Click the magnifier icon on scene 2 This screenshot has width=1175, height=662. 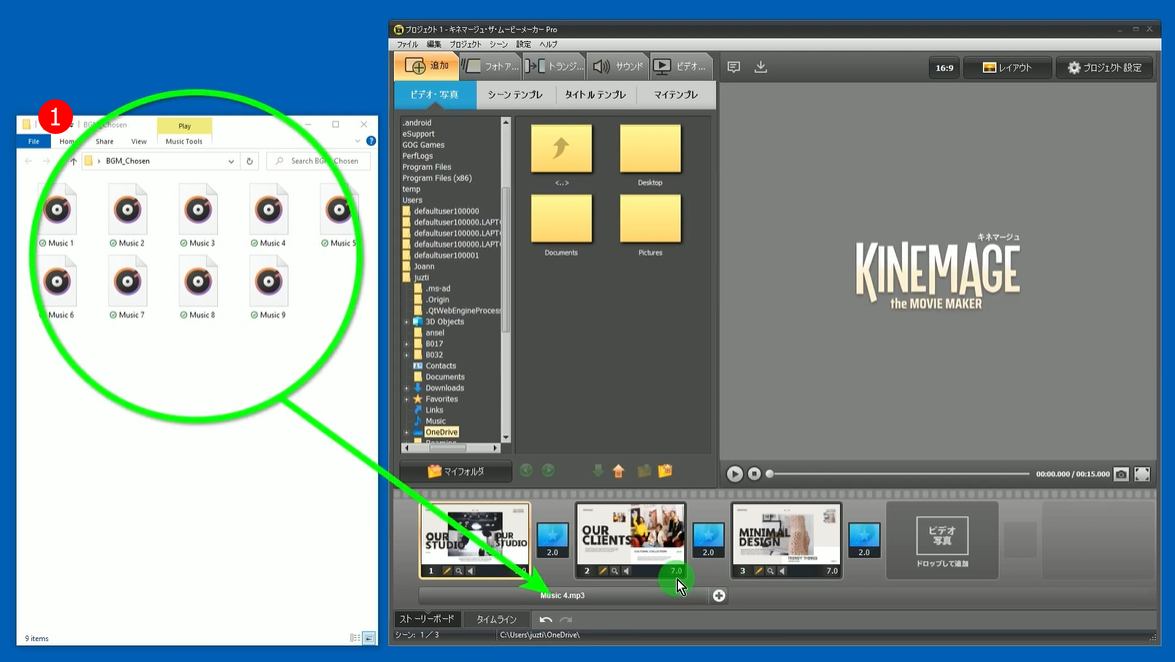click(x=615, y=571)
